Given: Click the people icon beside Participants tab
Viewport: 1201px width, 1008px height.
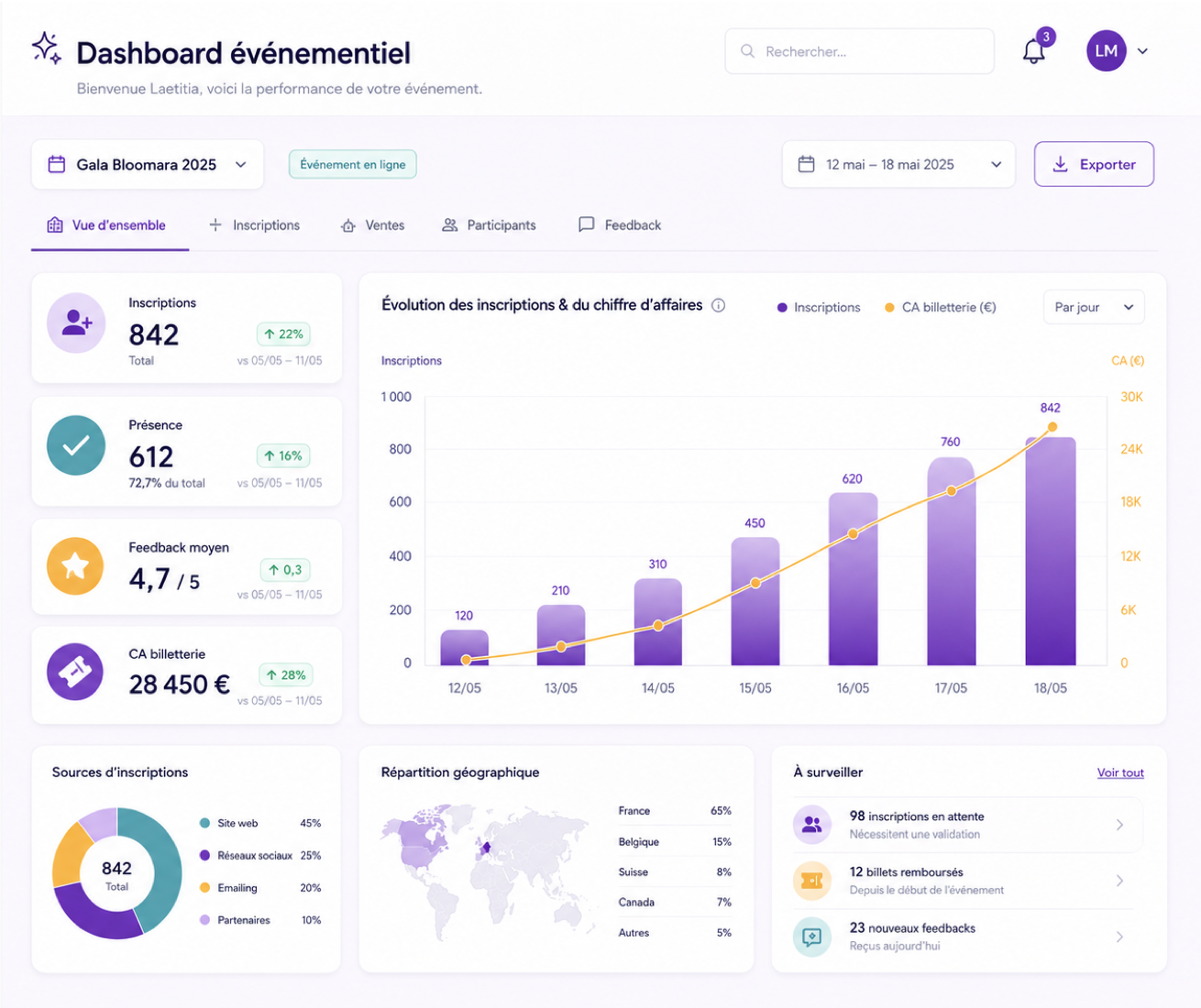Looking at the screenshot, I should [449, 225].
